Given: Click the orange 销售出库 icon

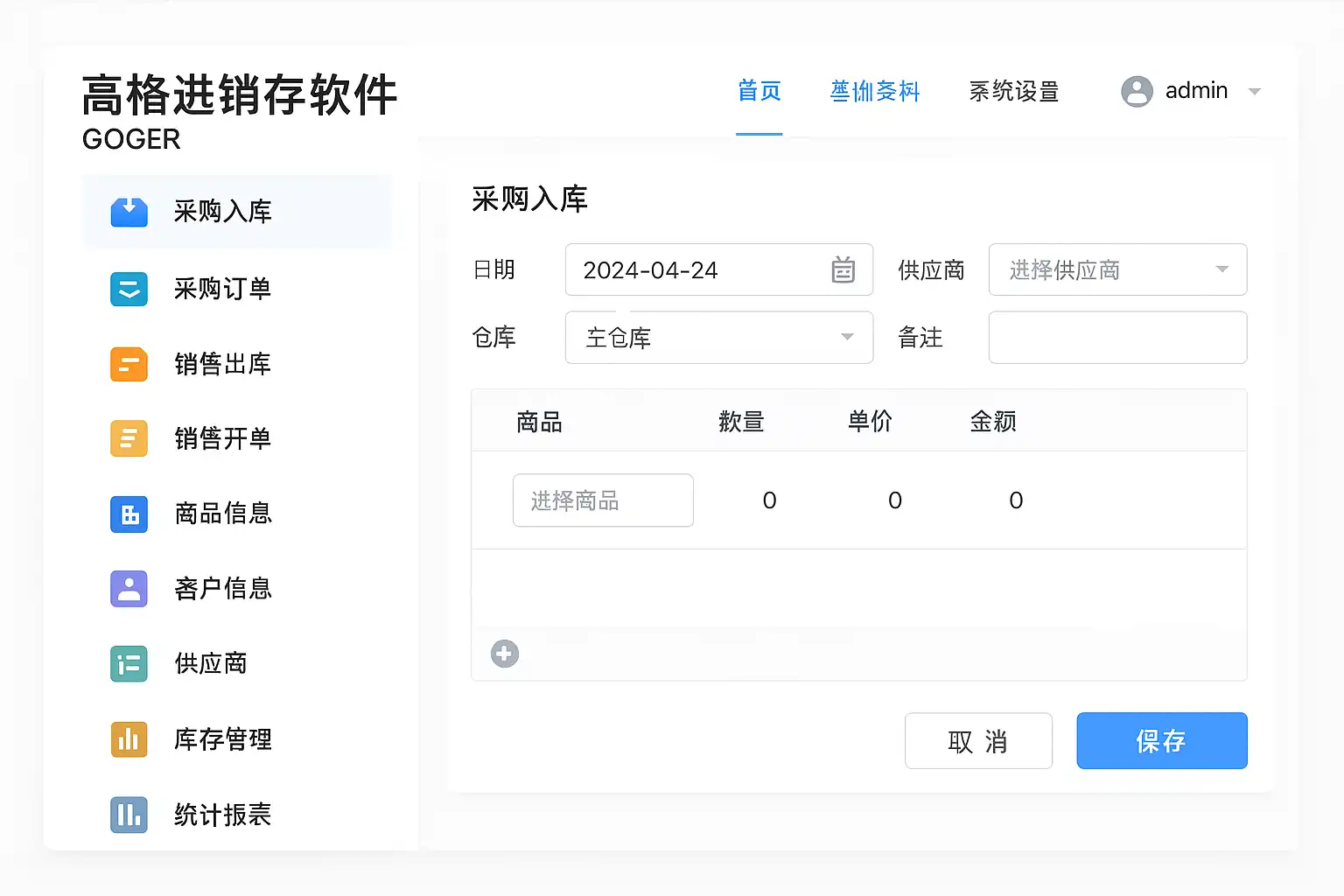Looking at the screenshot, I should 129,364.
